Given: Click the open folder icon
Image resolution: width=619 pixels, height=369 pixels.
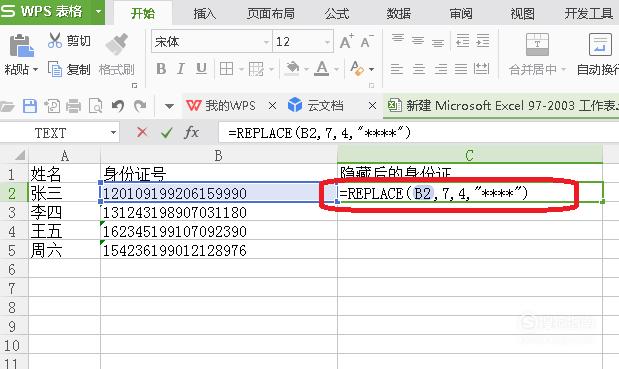Looking at the screenshot, I should pyautogui.click(x=7, y=106).
